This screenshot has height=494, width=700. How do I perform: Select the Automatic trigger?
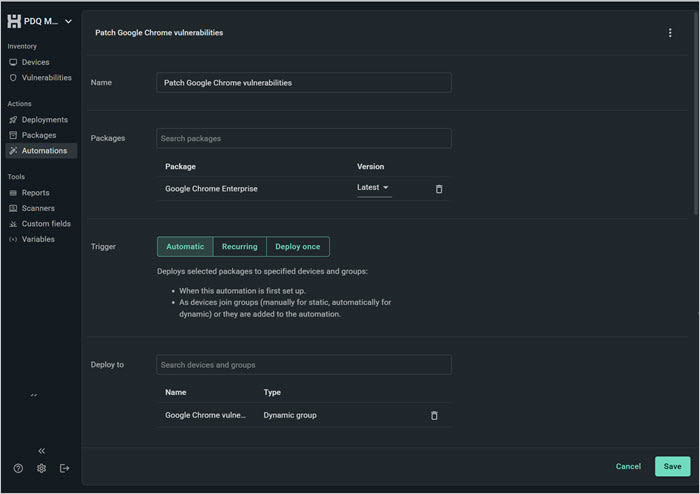(x=185, y=247)
